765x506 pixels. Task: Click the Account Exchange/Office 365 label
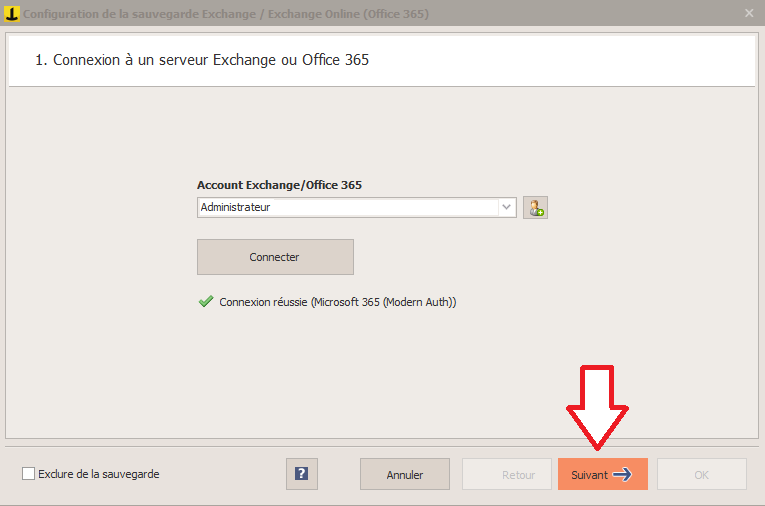[x=280, y=185]
